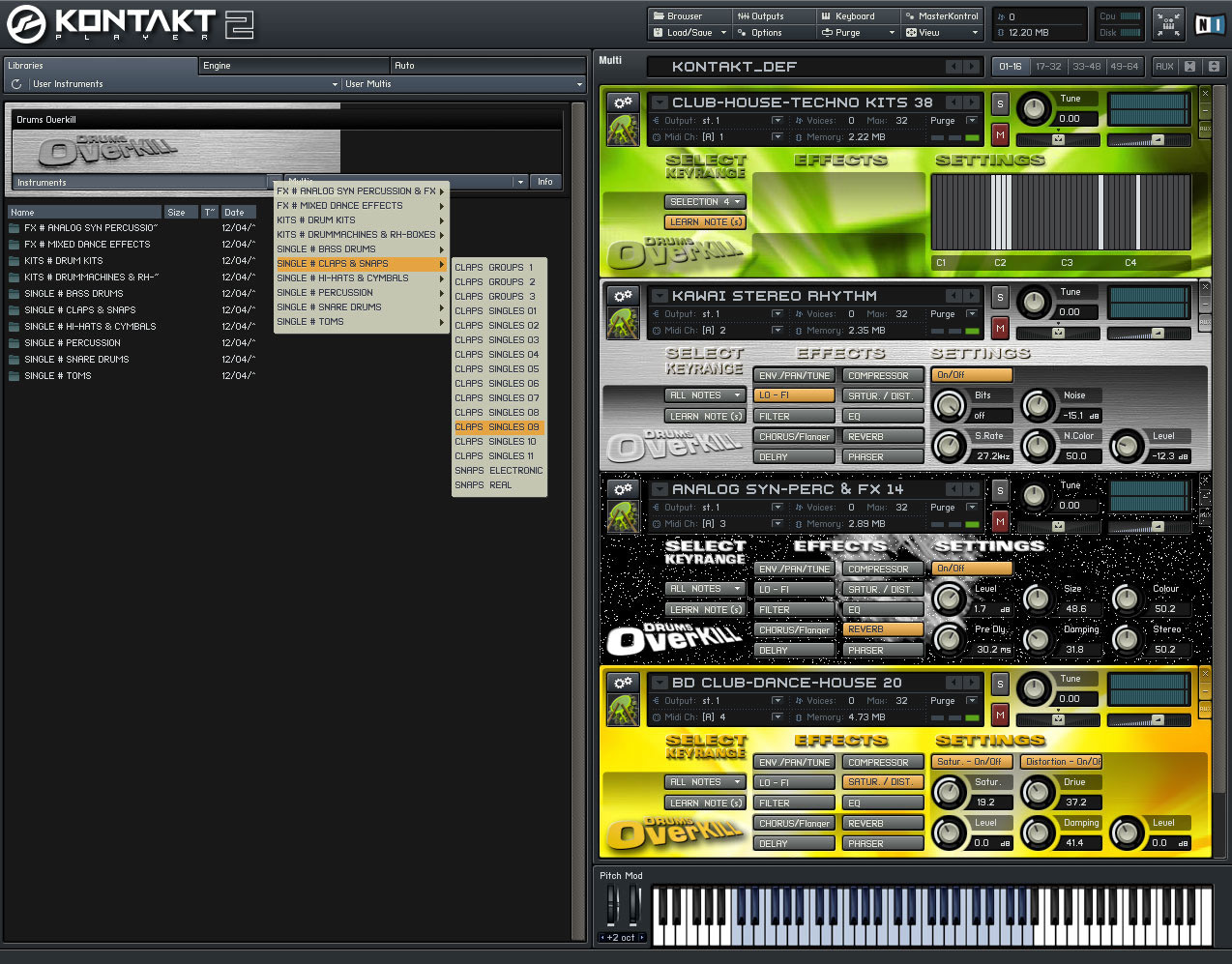
Task: Load next instrument after CLUB-HOUSE-TECHNO KITS 38
Action: (970, 102)
